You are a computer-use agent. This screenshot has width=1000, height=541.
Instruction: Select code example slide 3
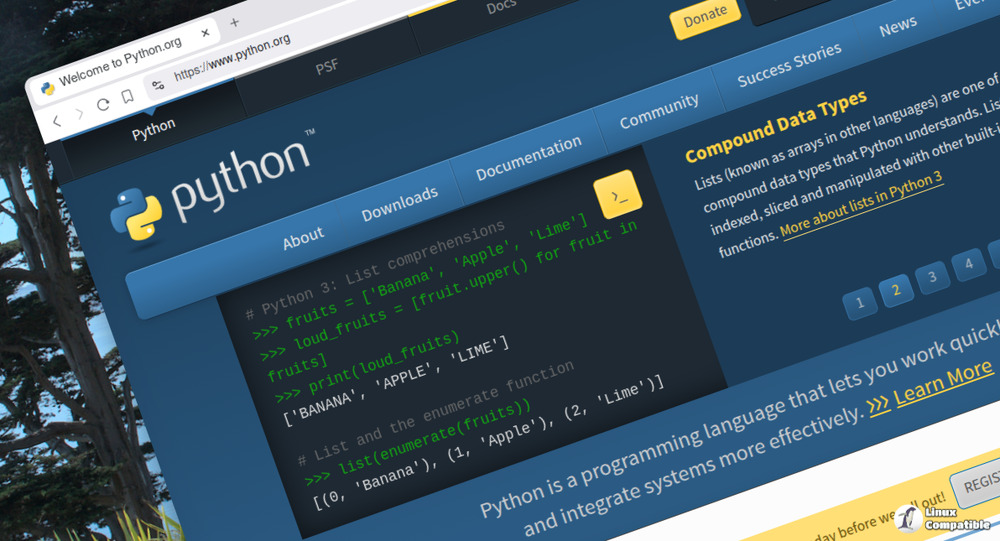932,277
